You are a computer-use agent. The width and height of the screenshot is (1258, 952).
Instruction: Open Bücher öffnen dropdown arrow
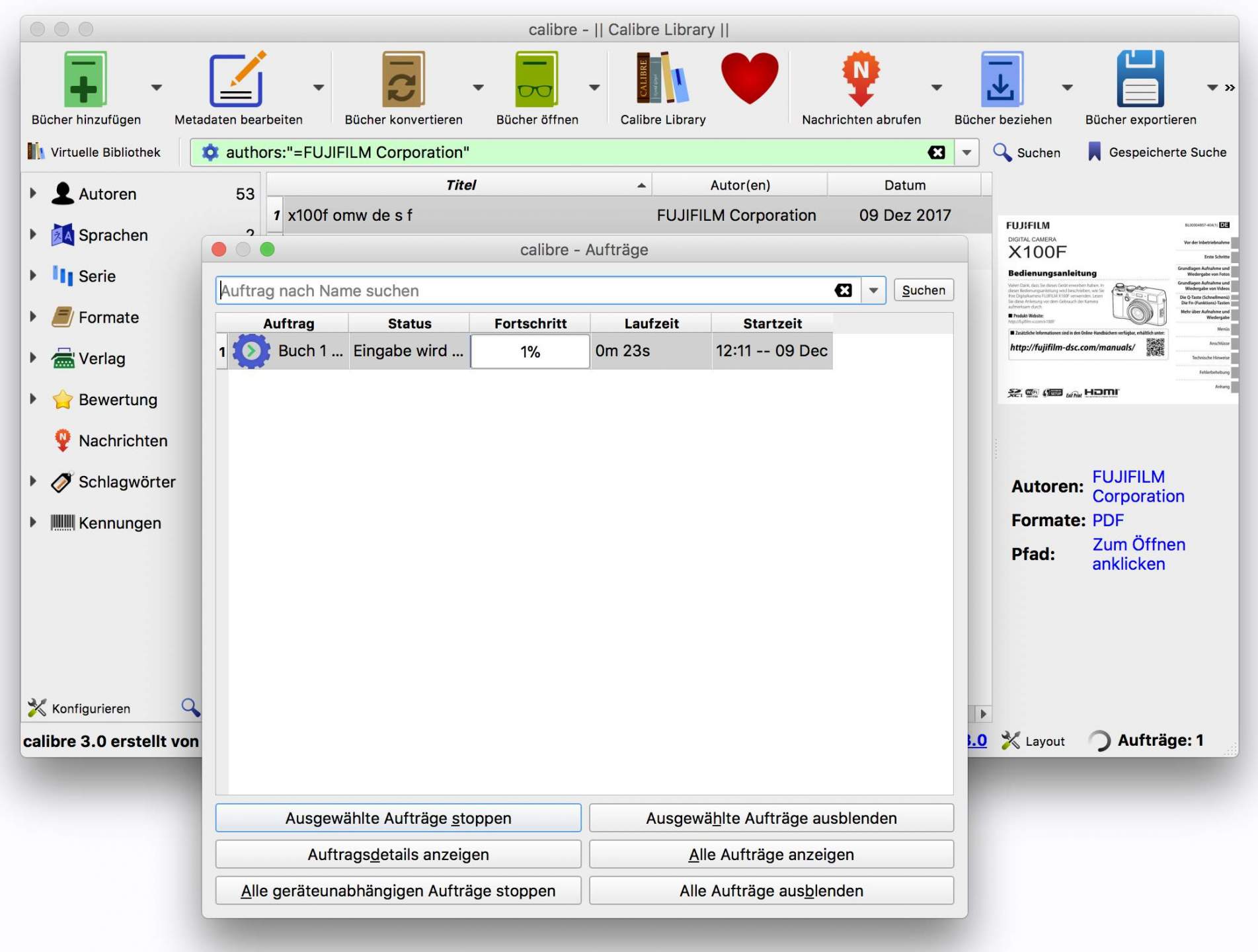coord(594,87)
